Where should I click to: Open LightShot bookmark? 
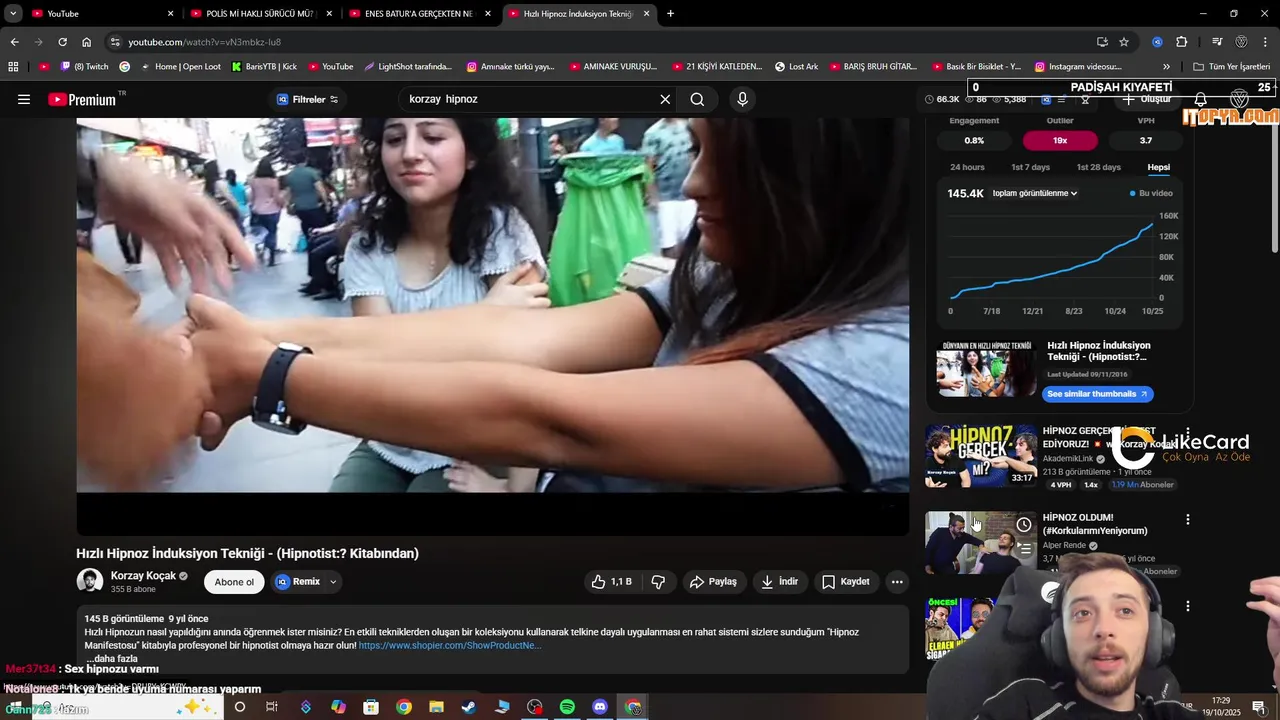tap(408, 66)
